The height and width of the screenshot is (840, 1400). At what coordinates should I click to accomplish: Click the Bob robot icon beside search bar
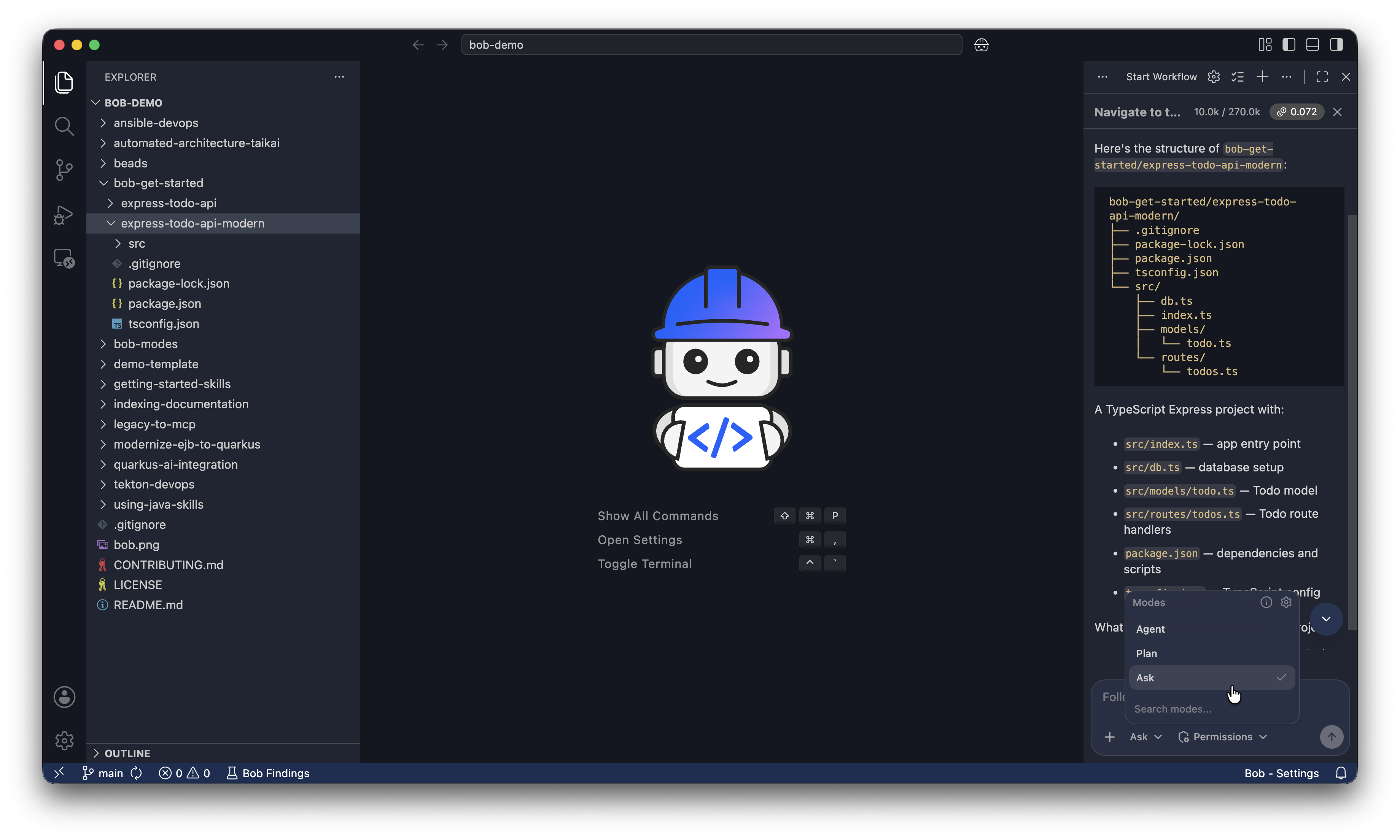click(981, 45)
